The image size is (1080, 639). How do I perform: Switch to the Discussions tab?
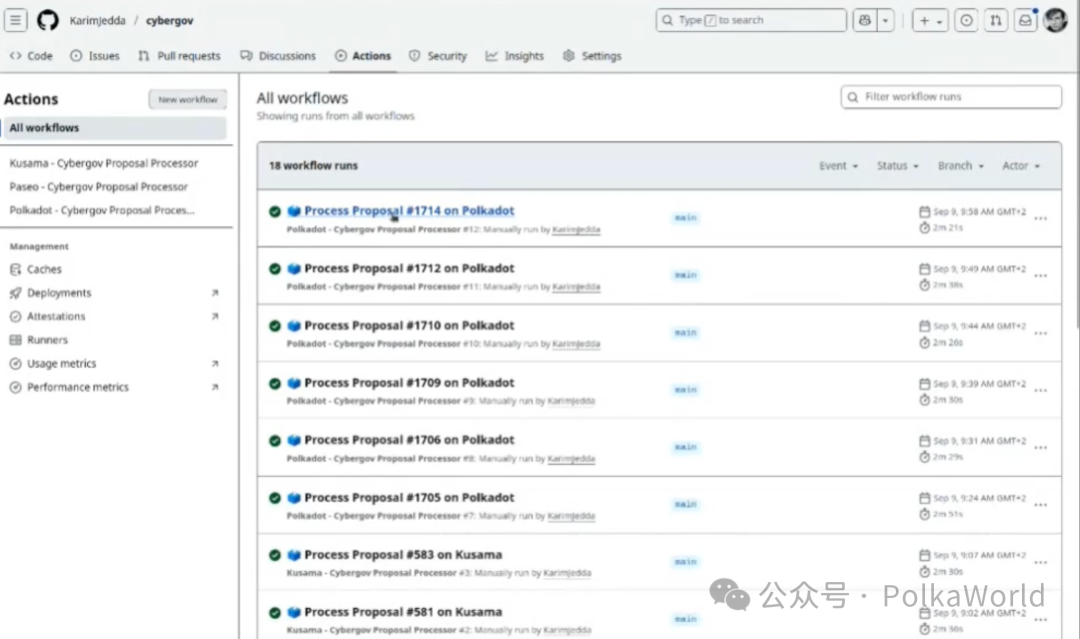tap(278, 56)
